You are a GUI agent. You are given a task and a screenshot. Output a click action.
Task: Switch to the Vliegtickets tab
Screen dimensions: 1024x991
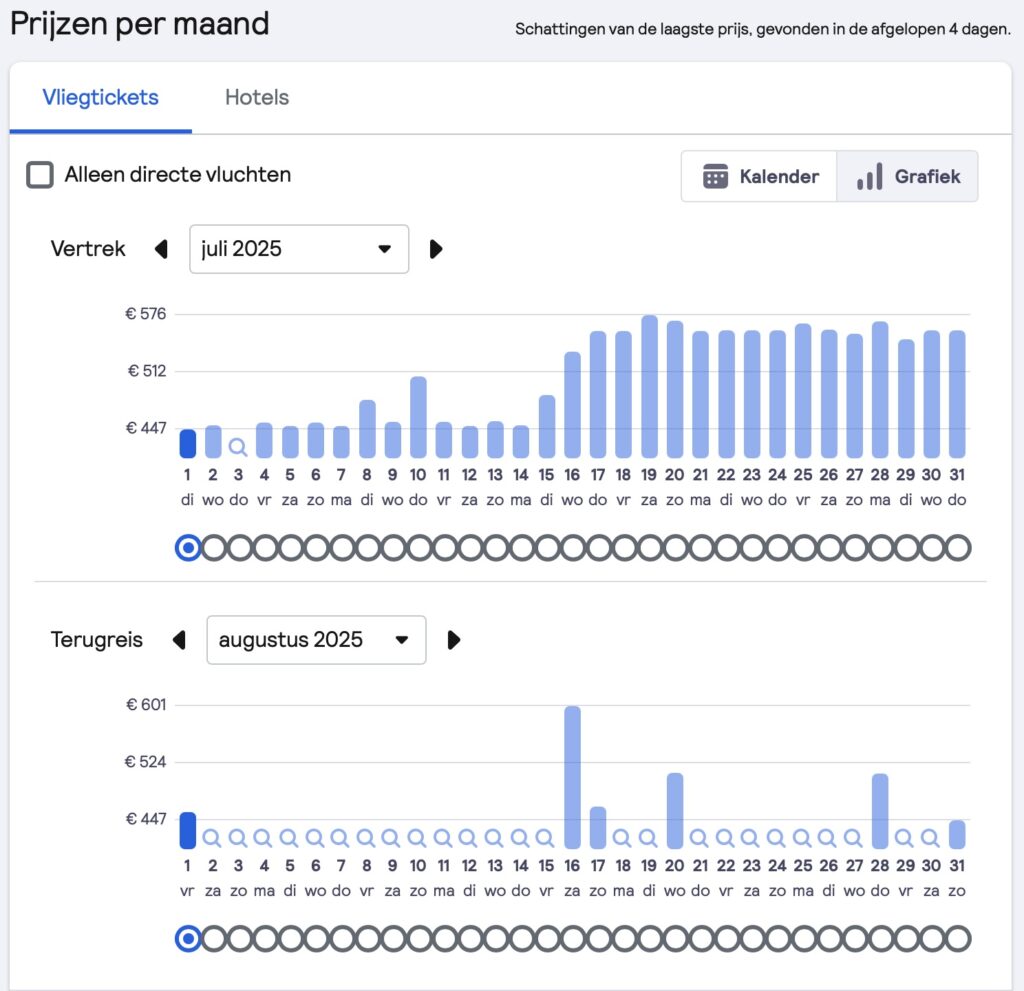[101, 97]
